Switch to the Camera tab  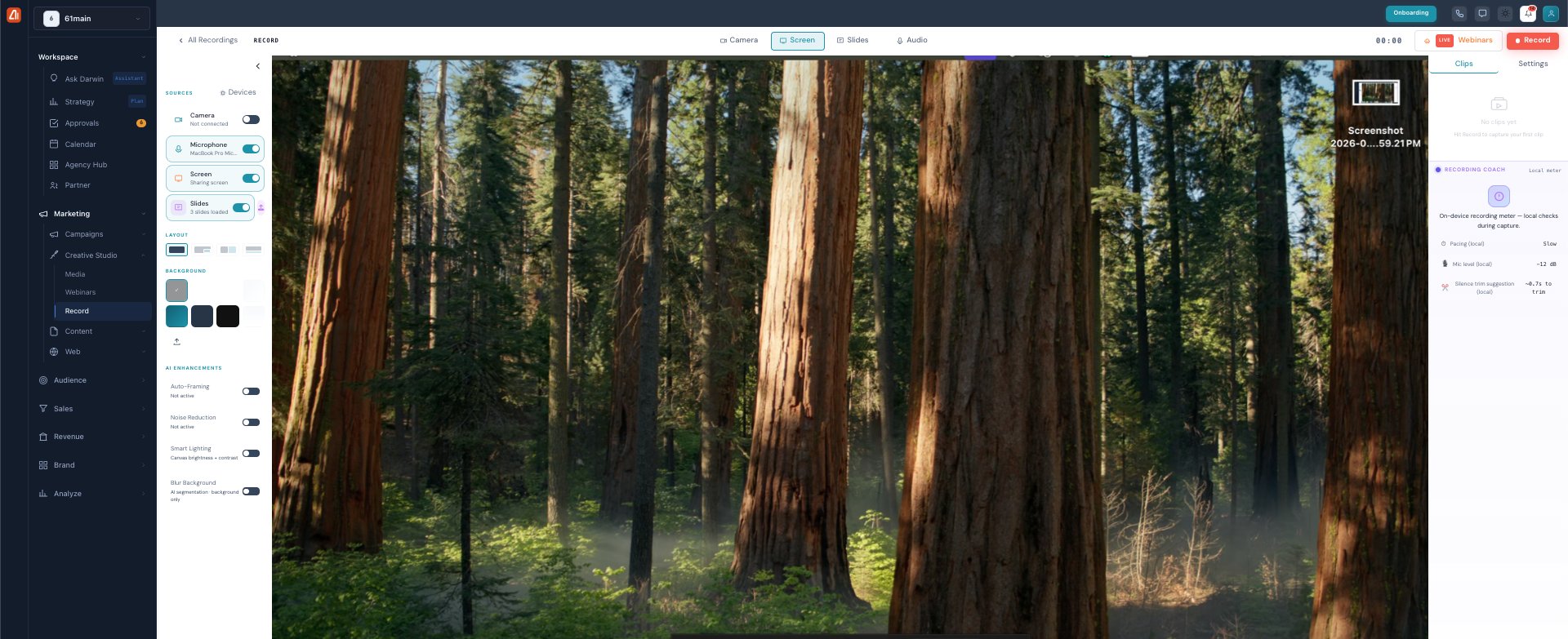(738, 40)
